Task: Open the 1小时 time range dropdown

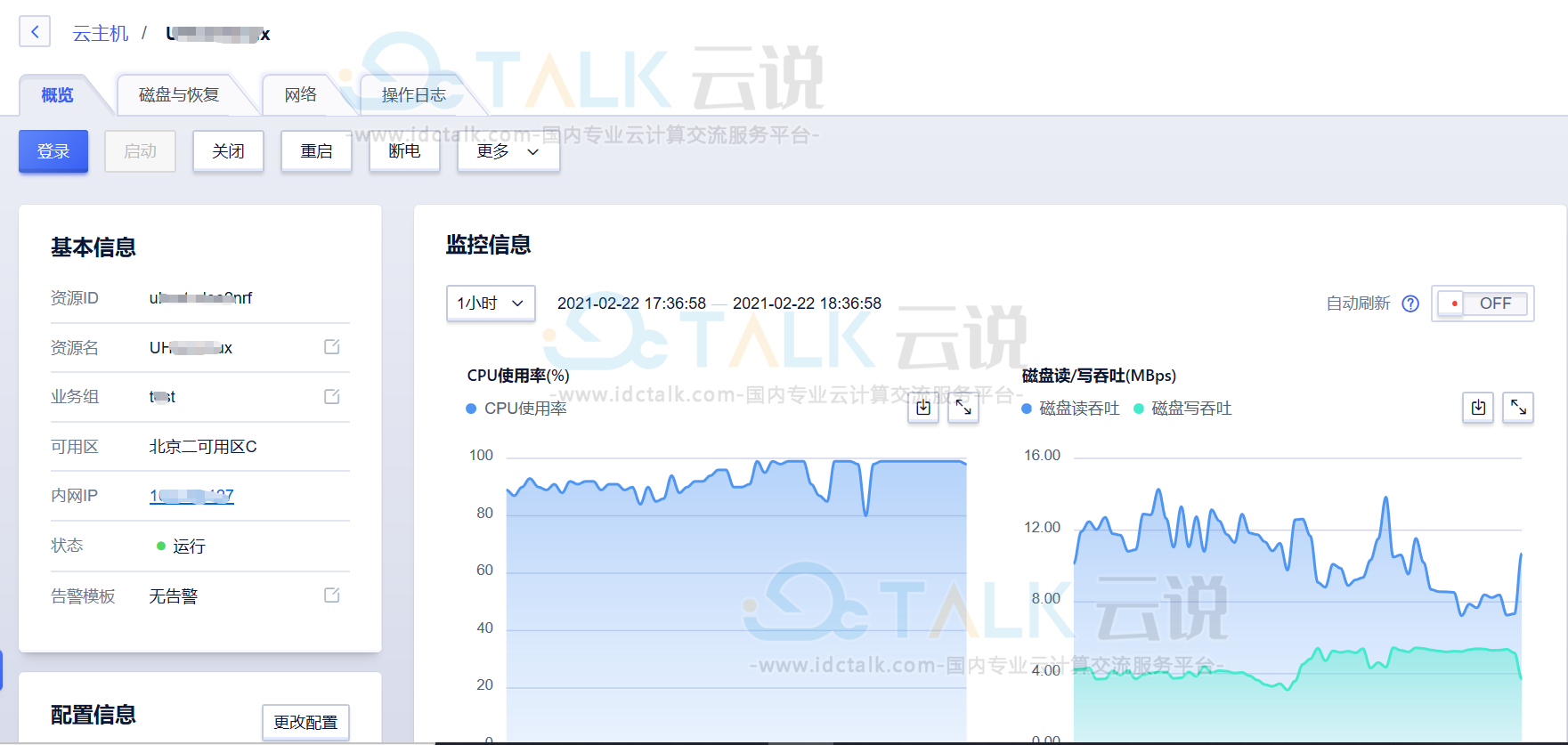Action: click(x=491, y=304)
